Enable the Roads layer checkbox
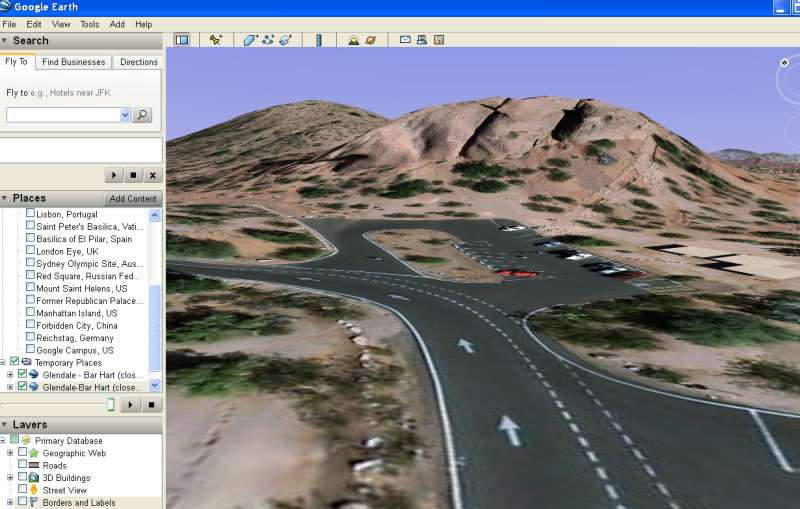 [x=22, y=464]
